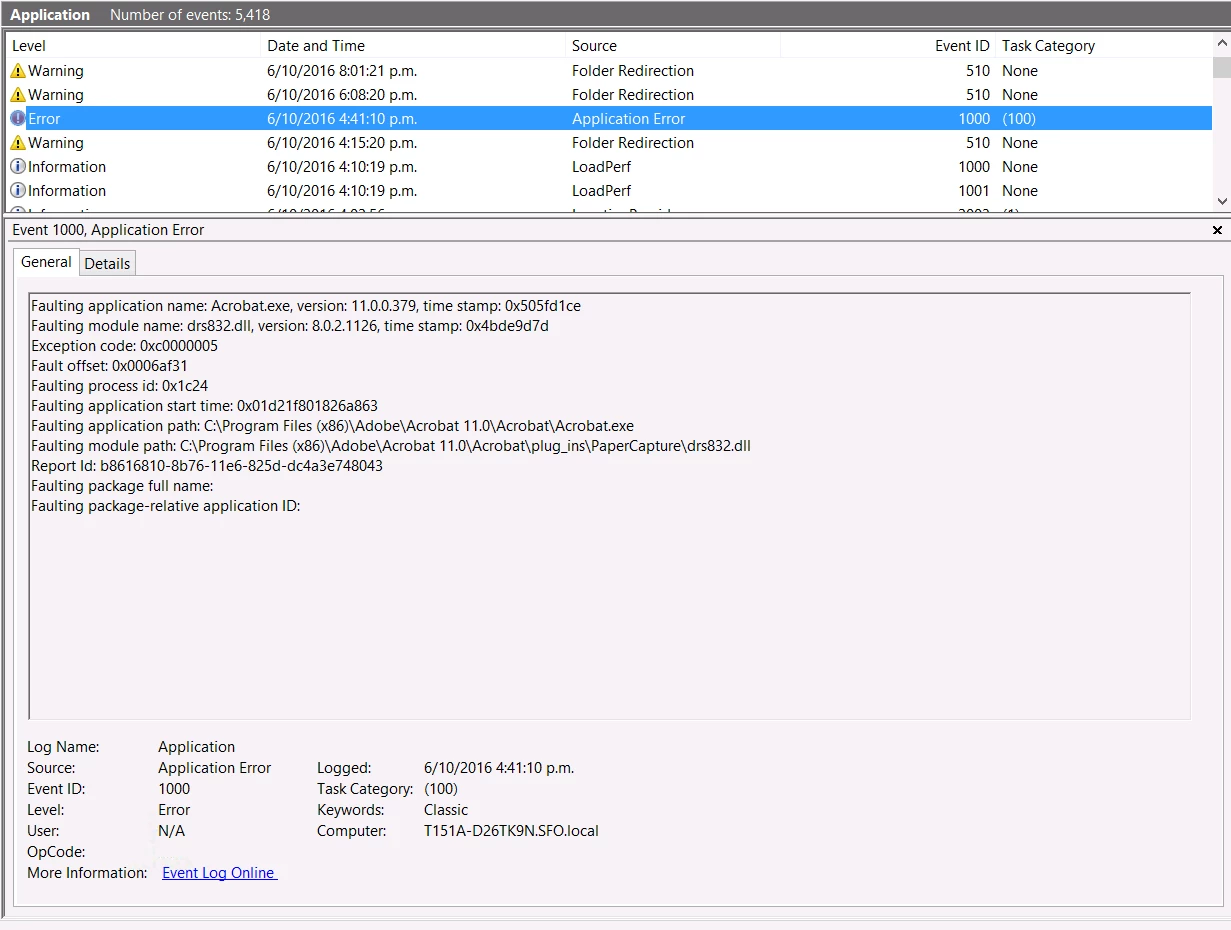Image resolution: width=1231 pixels, height=930 pixels.
Task: Select the event list scrollbar thumb
Action: pyautogui.click(x=1221, y=67)
